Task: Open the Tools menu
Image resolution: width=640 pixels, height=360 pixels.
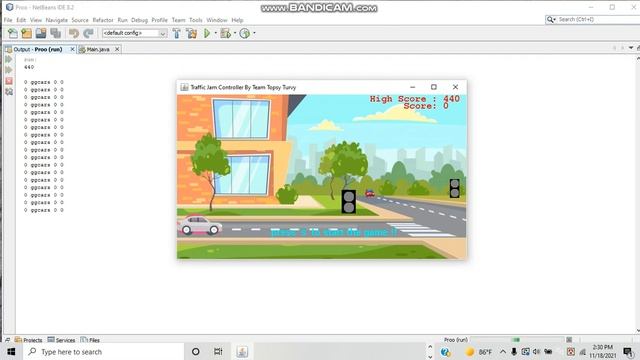Action: pos(196,20)
